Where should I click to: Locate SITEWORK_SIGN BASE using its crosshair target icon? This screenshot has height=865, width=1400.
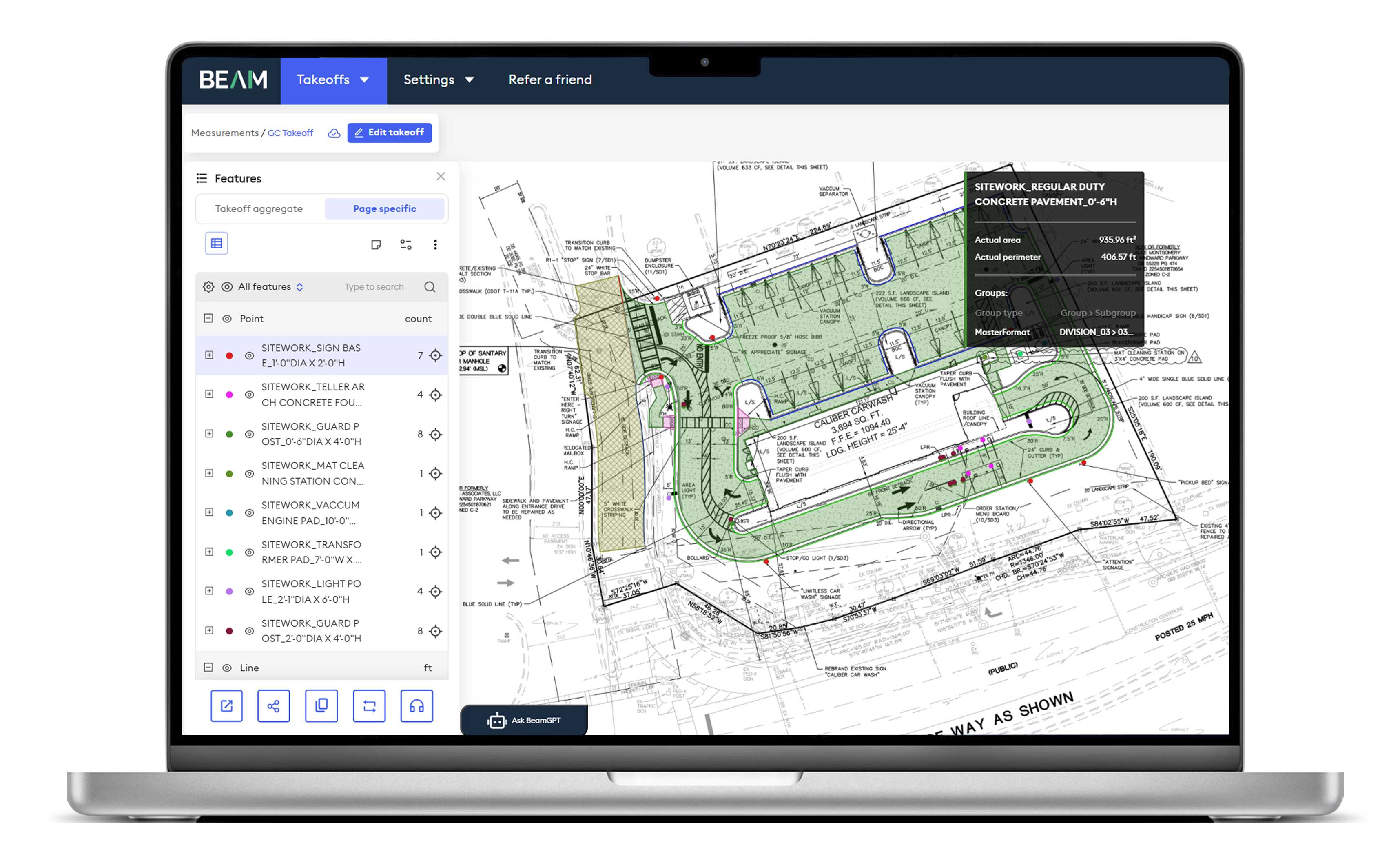pos(435,355)
